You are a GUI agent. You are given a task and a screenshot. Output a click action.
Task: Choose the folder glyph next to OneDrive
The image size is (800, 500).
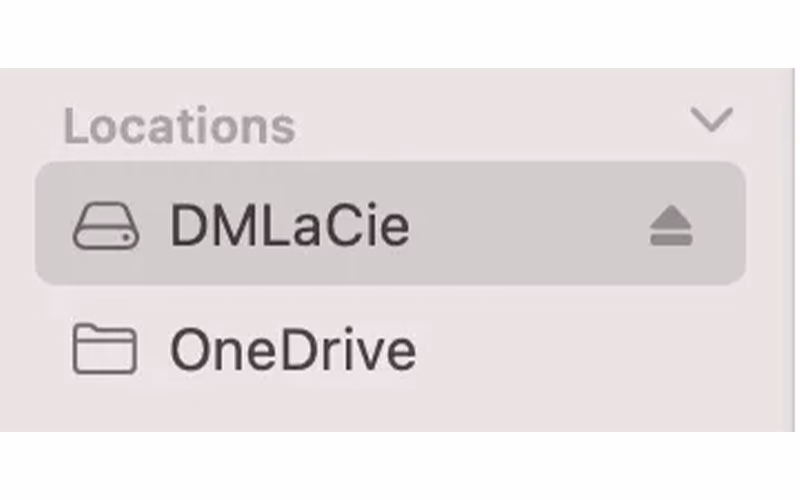coord(105,350)
